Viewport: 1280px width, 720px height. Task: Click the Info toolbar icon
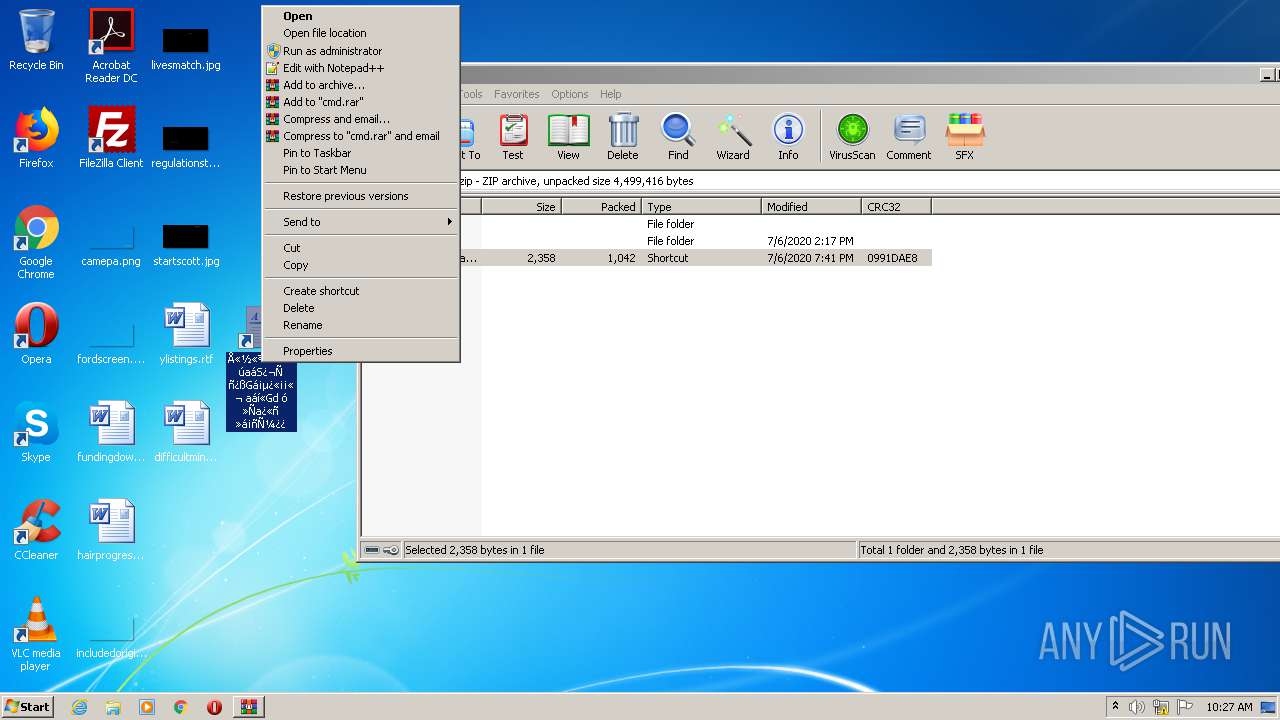pos(788,137)
